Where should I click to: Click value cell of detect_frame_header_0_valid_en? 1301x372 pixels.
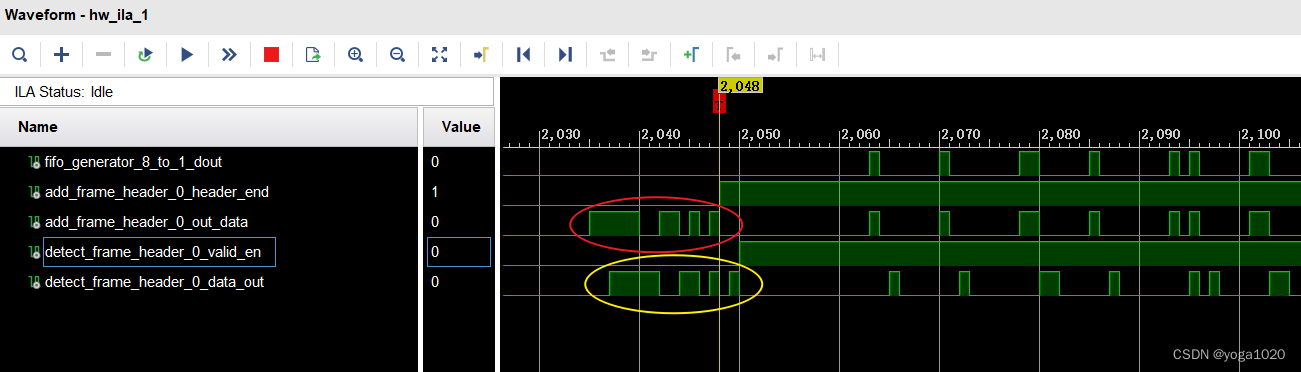[459, 252]
